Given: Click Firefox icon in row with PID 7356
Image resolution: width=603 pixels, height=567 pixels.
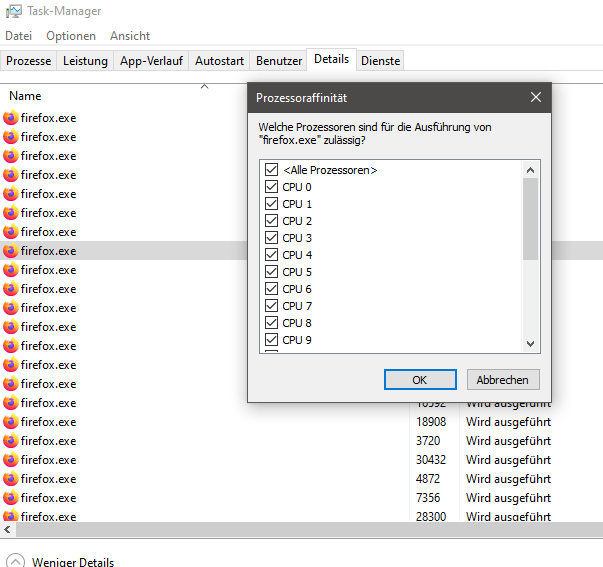Looking at the screenshot, I should 11,498.
